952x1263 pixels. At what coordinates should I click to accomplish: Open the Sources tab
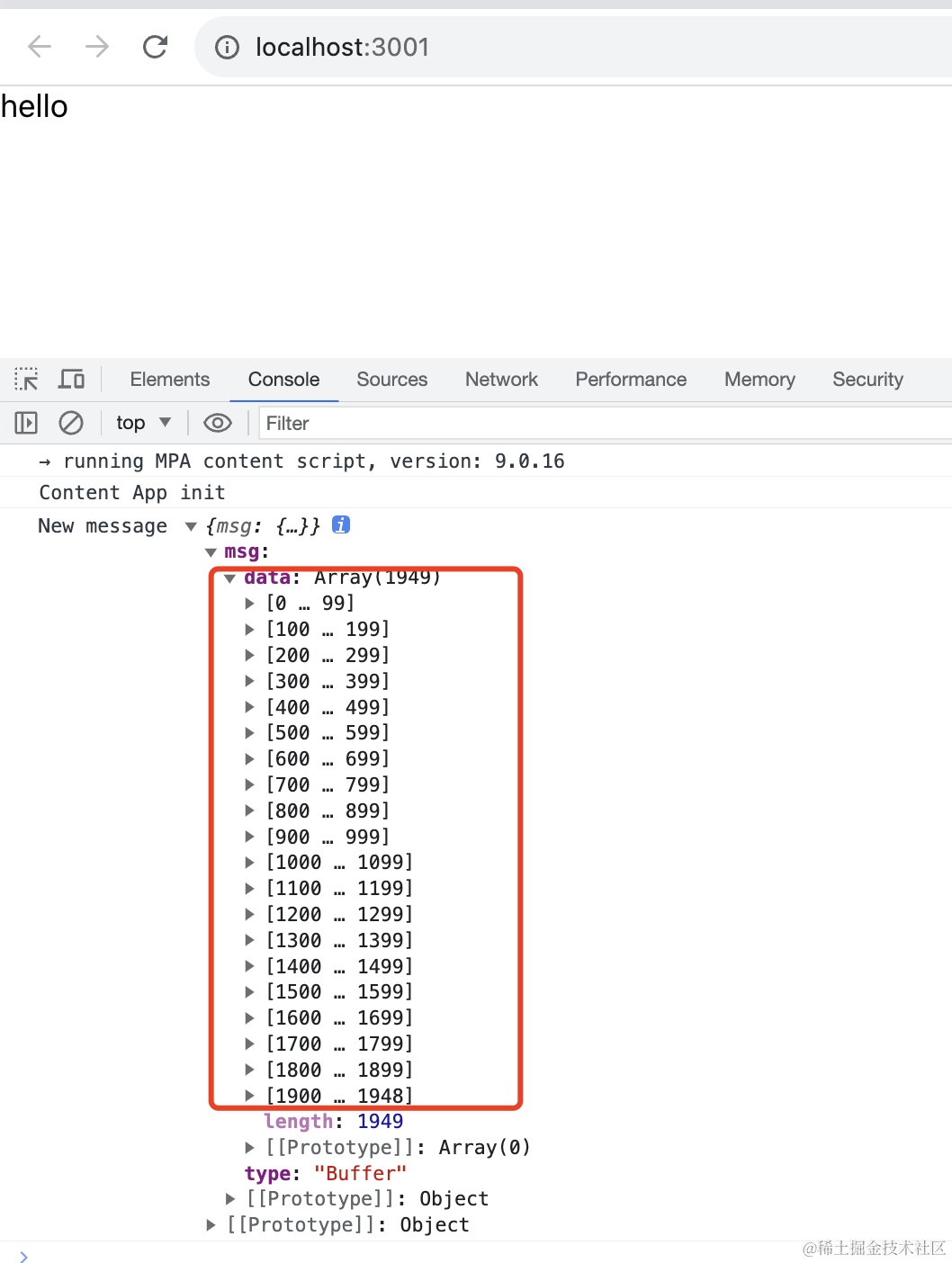(392, 380)
